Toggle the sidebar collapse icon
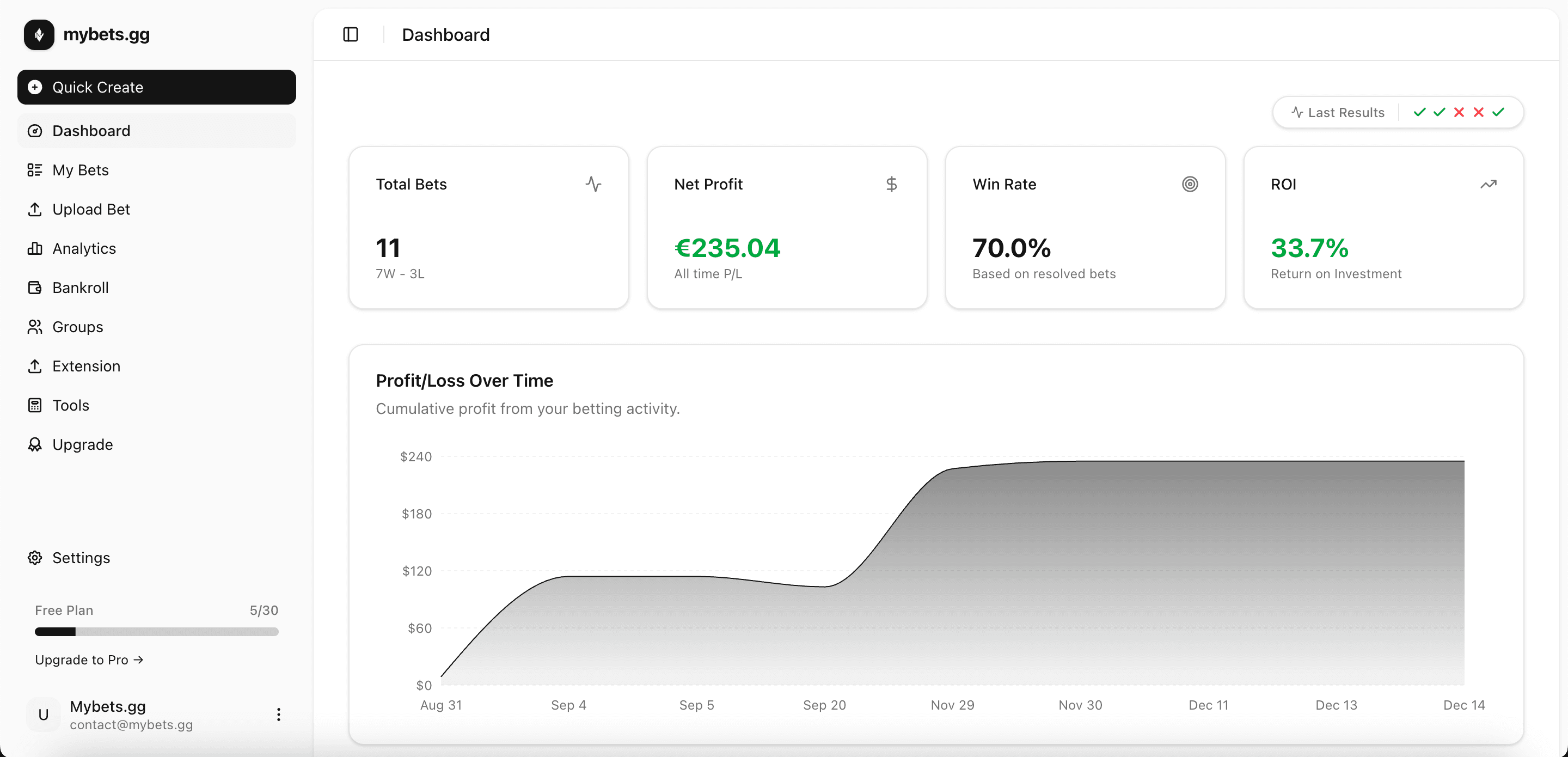This screenshot has height=757, width=1568. (351, 35)
